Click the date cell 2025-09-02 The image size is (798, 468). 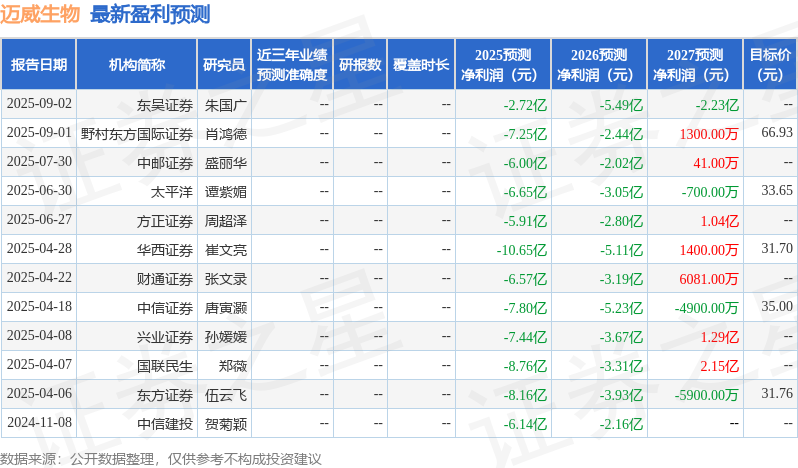click(39, 104)
